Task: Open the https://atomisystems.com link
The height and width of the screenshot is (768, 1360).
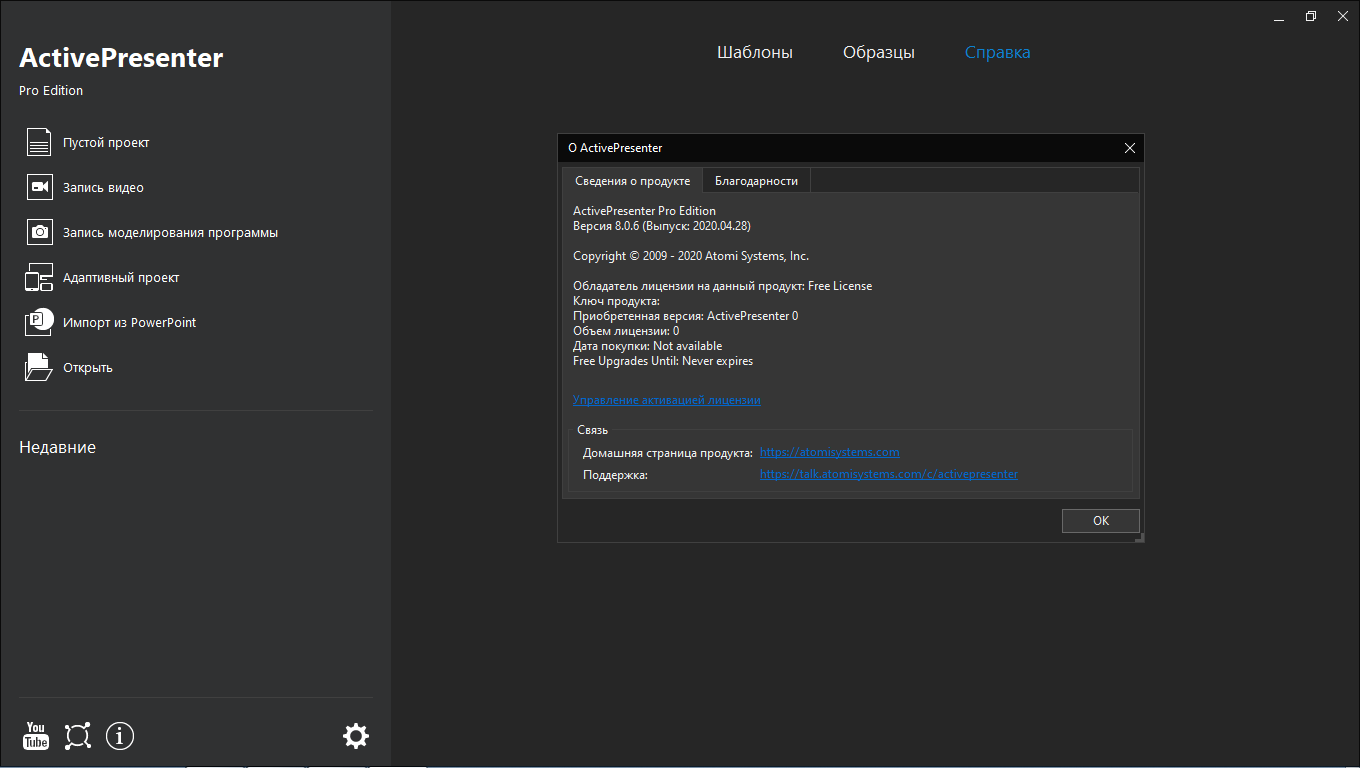Action: [829, 452]
